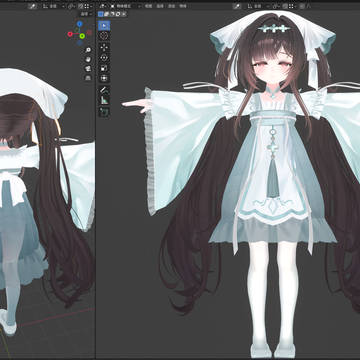Click the pan hand navigation icon
The height and width of the screenshot is (360, 360).
(x=88, y=59)
